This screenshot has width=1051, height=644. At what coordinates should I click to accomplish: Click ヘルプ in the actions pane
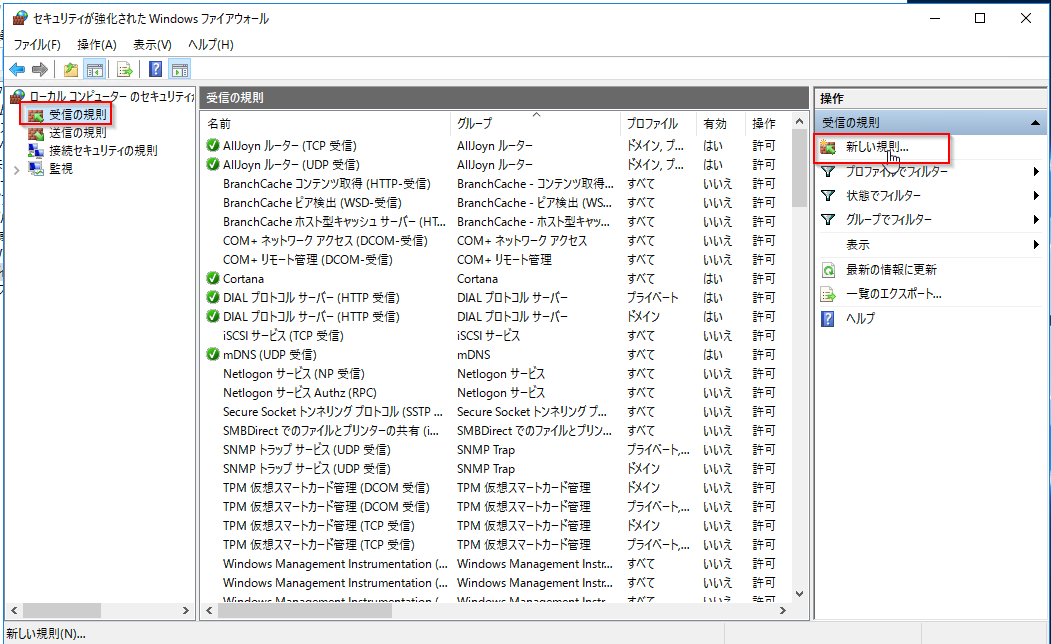(x=860, y=319)
